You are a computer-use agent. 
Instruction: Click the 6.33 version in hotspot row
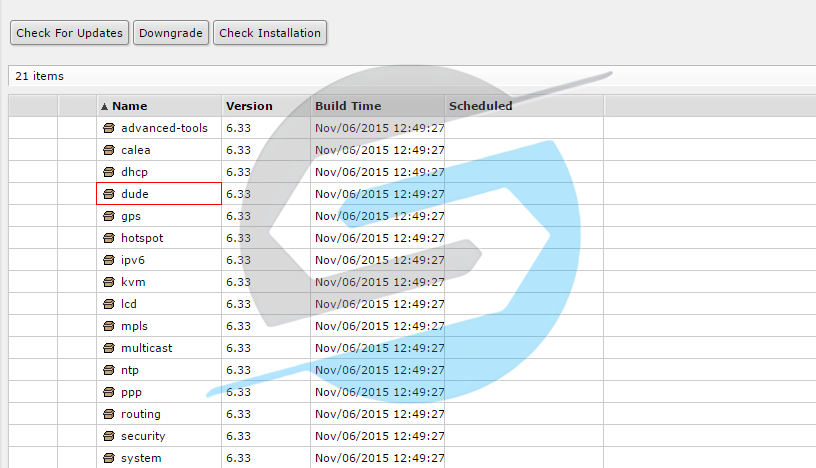[x=238, y=238]
